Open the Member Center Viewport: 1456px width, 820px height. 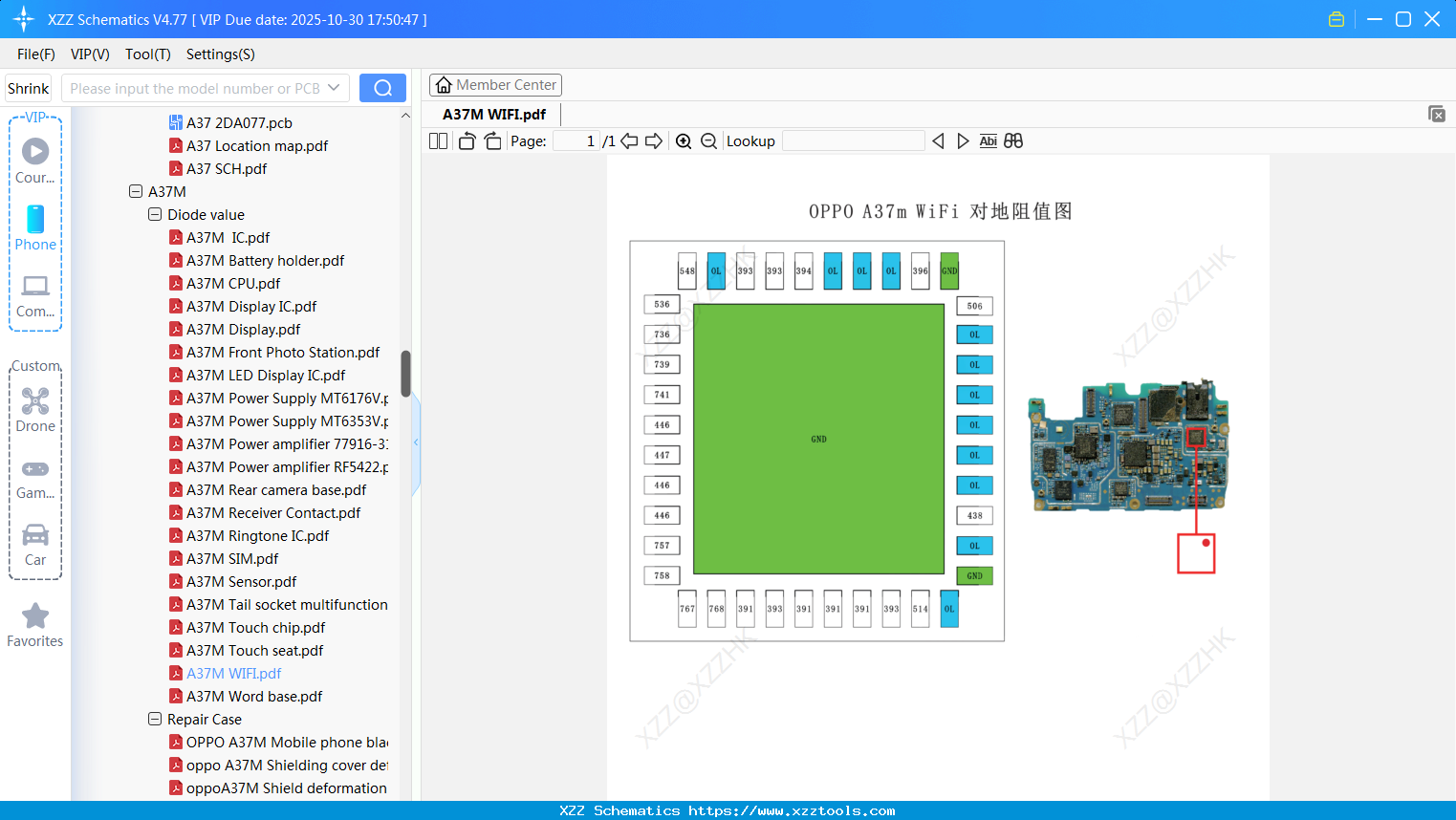(495, 84)
